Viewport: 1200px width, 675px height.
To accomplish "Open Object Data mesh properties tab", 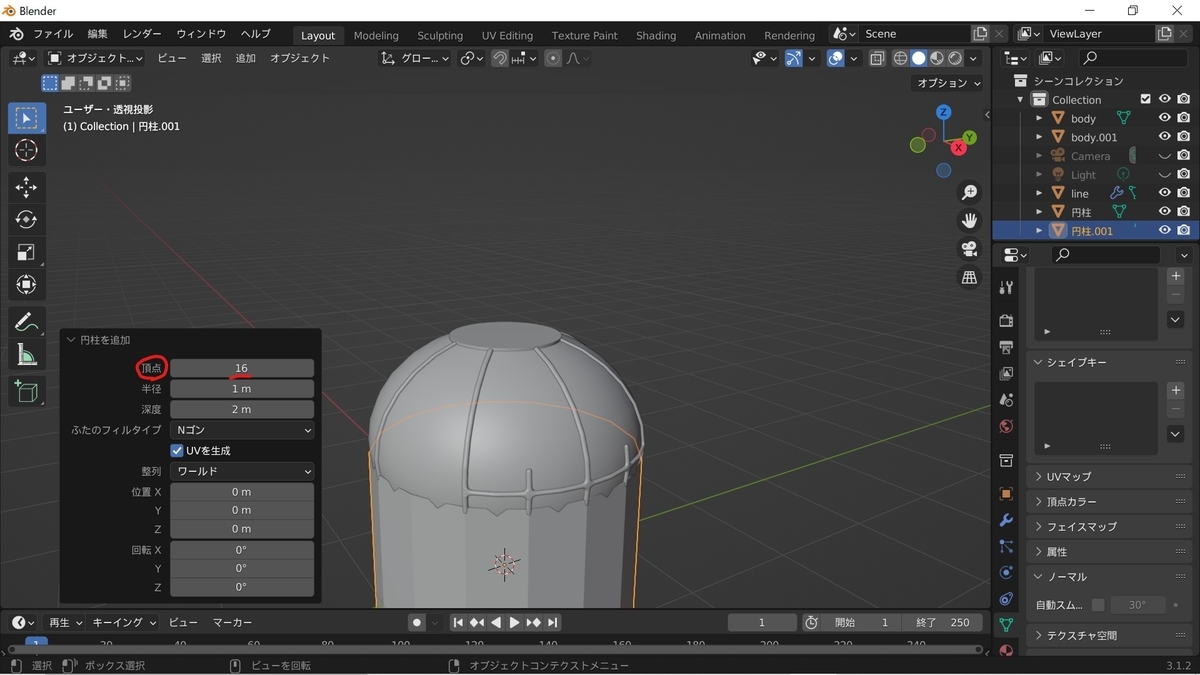I will (x=1006, y=625).
